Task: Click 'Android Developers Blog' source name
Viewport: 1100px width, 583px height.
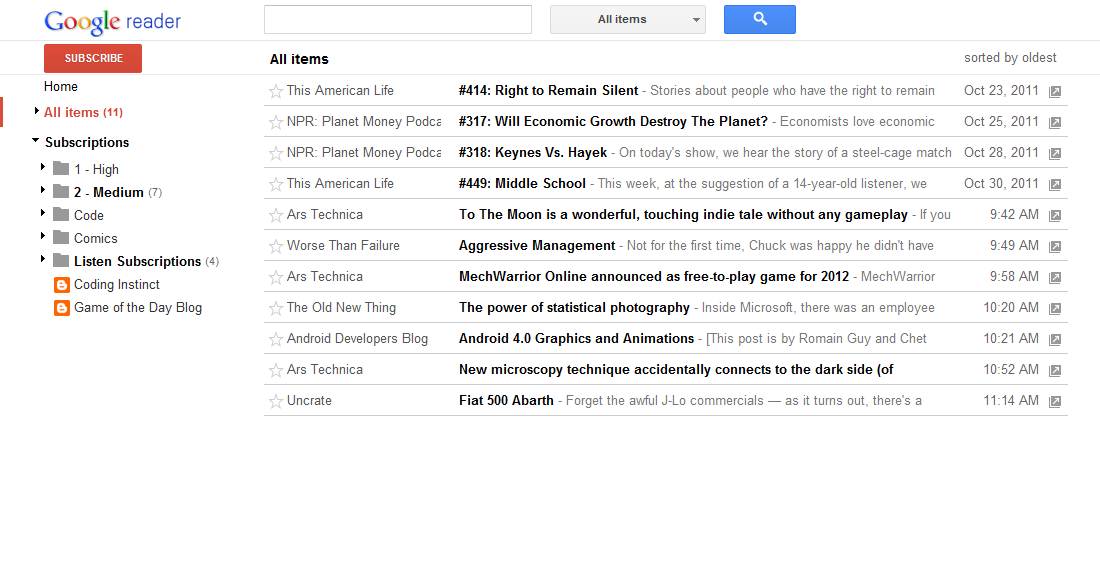Action: click(357, 338)
